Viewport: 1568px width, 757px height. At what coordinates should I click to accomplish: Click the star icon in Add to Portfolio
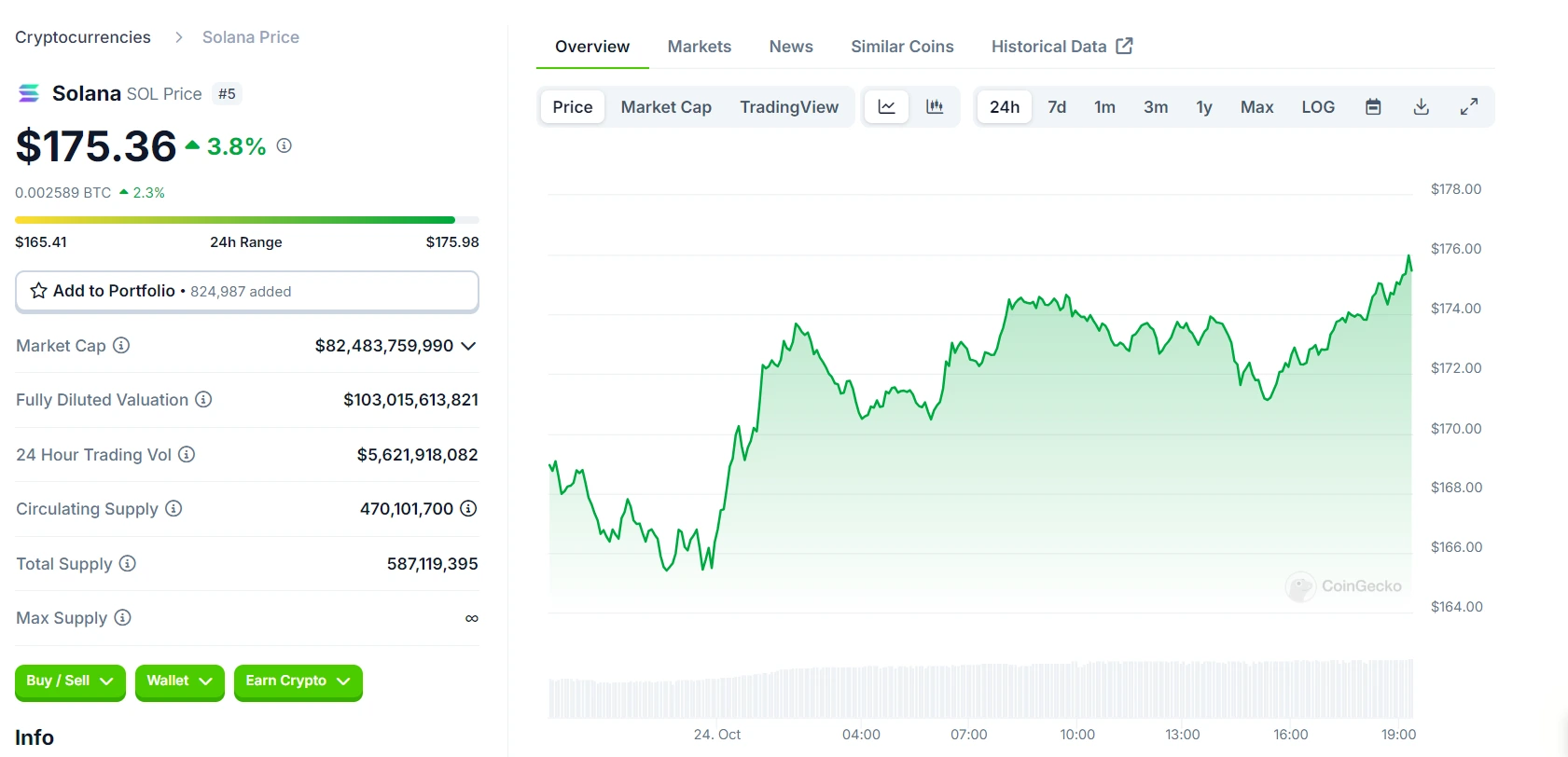click(x=38, y=291)
